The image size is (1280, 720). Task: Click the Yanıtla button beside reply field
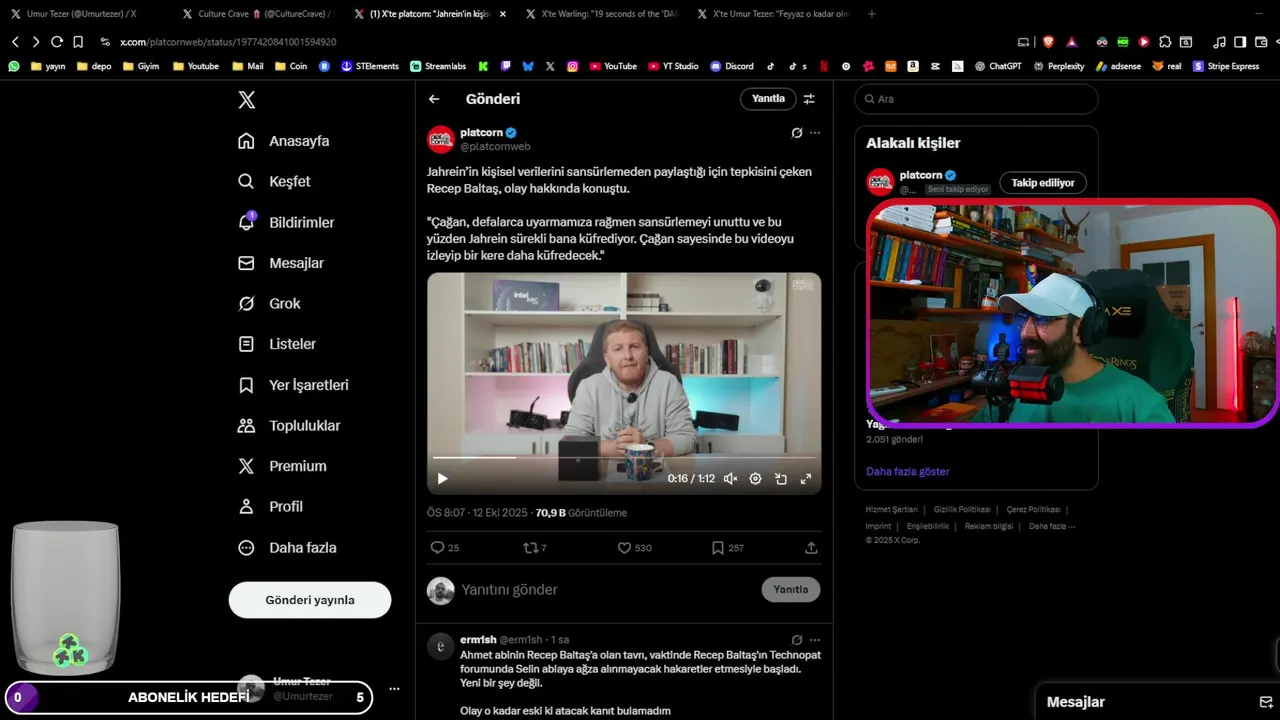coord(790,589)
